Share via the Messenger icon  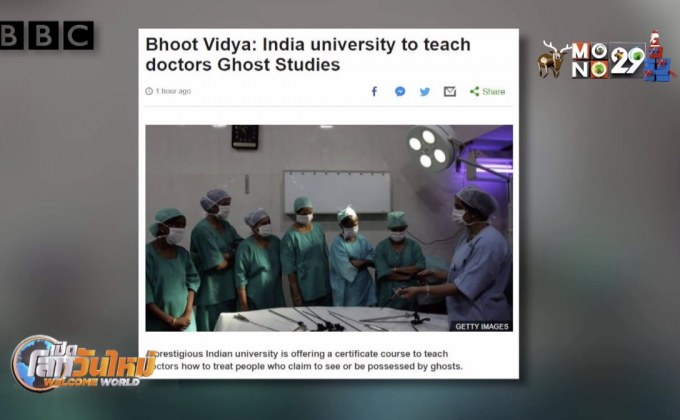point(400,91)
